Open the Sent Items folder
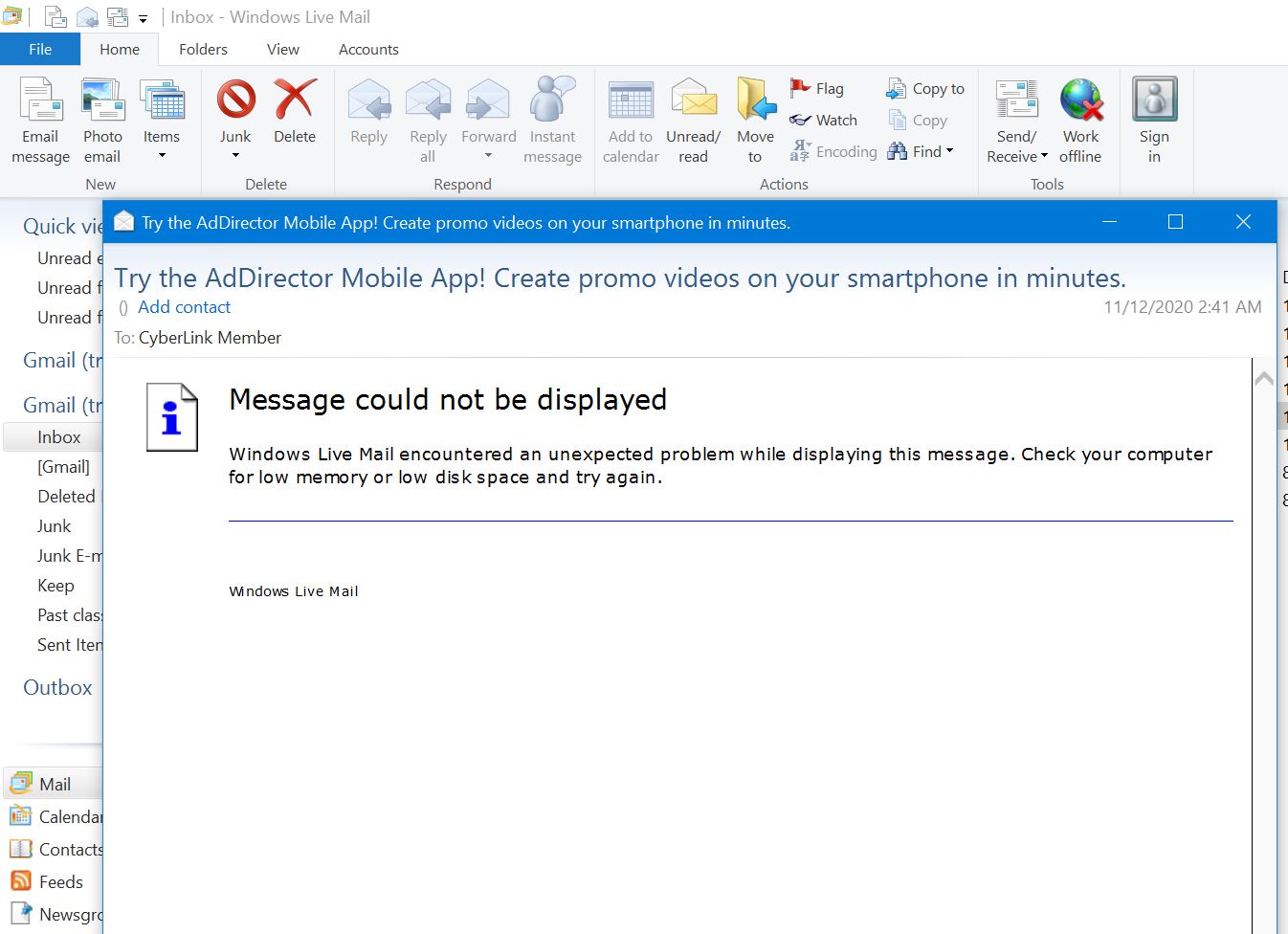1288x934 pixels. [69, 645]
